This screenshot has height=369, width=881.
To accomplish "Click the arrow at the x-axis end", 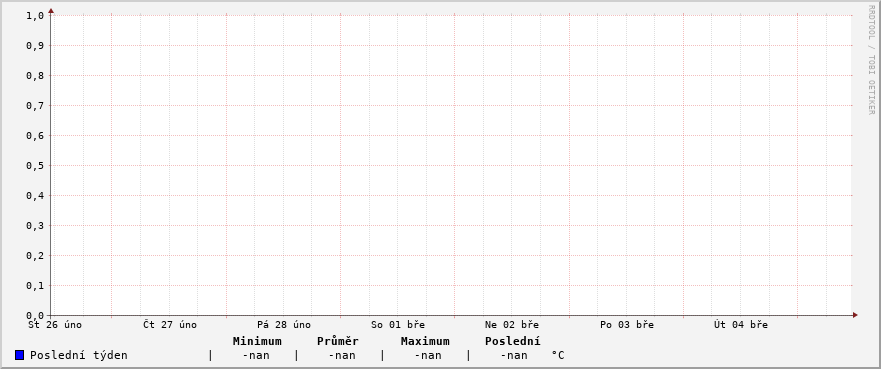I will pos(855,315).
